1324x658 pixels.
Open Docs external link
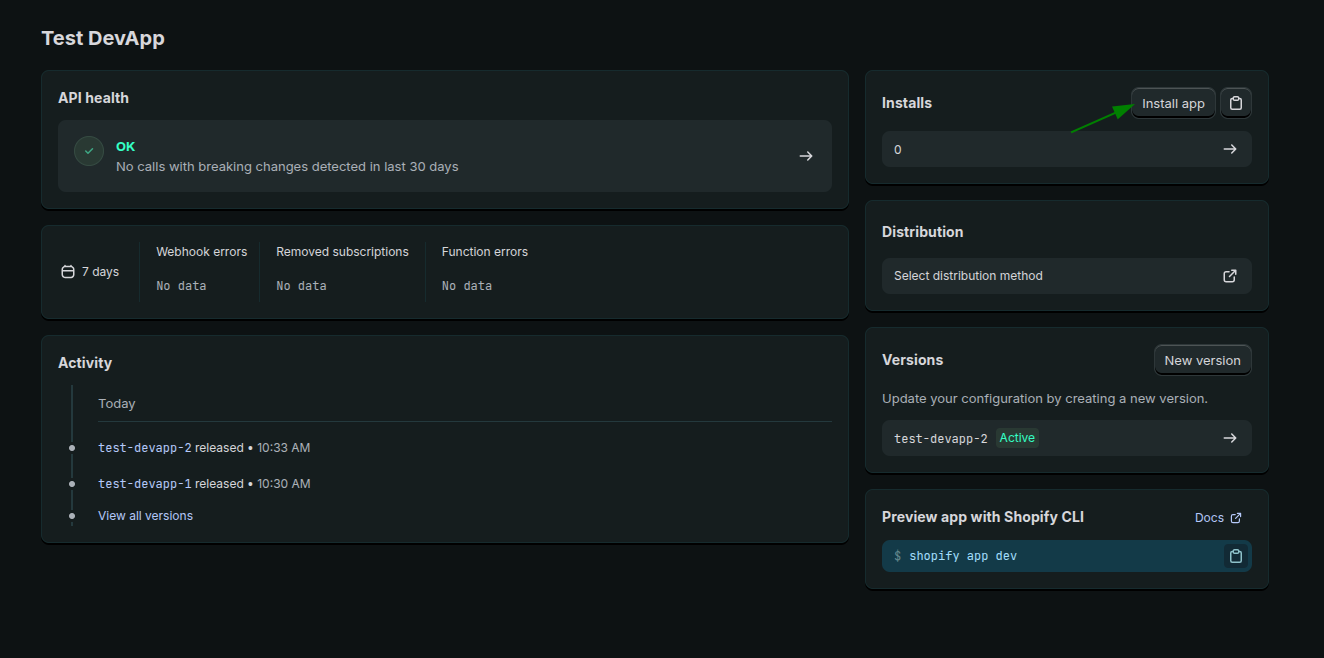1217,518
